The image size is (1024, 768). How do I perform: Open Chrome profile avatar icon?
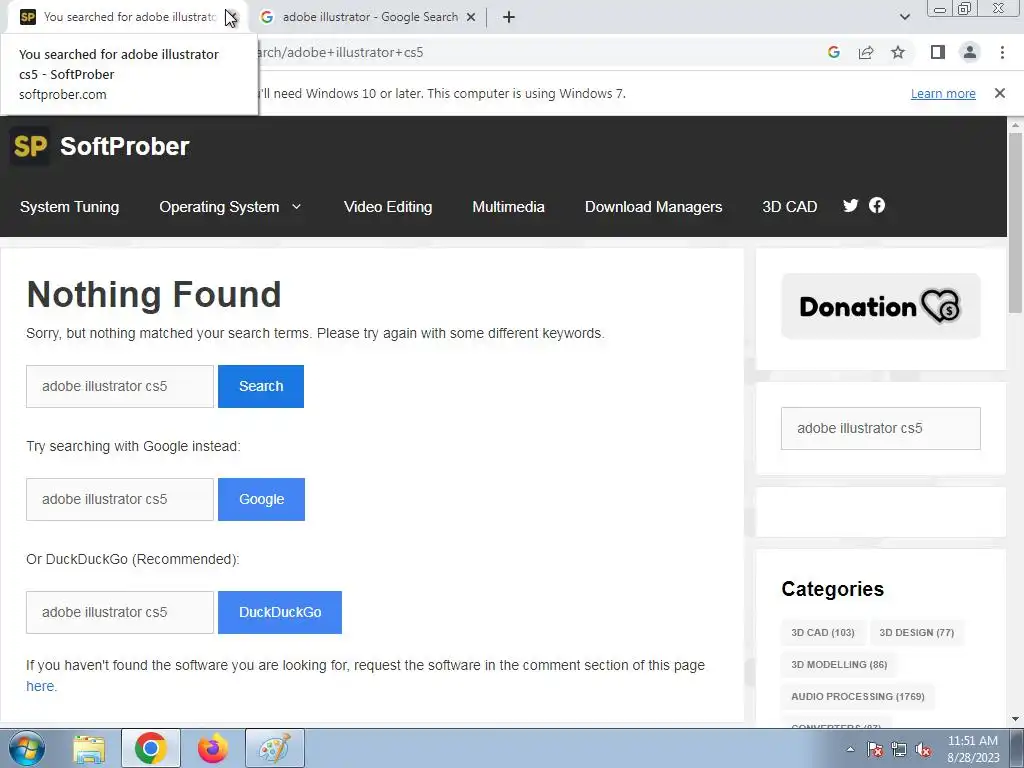click(x=970, y=52)
